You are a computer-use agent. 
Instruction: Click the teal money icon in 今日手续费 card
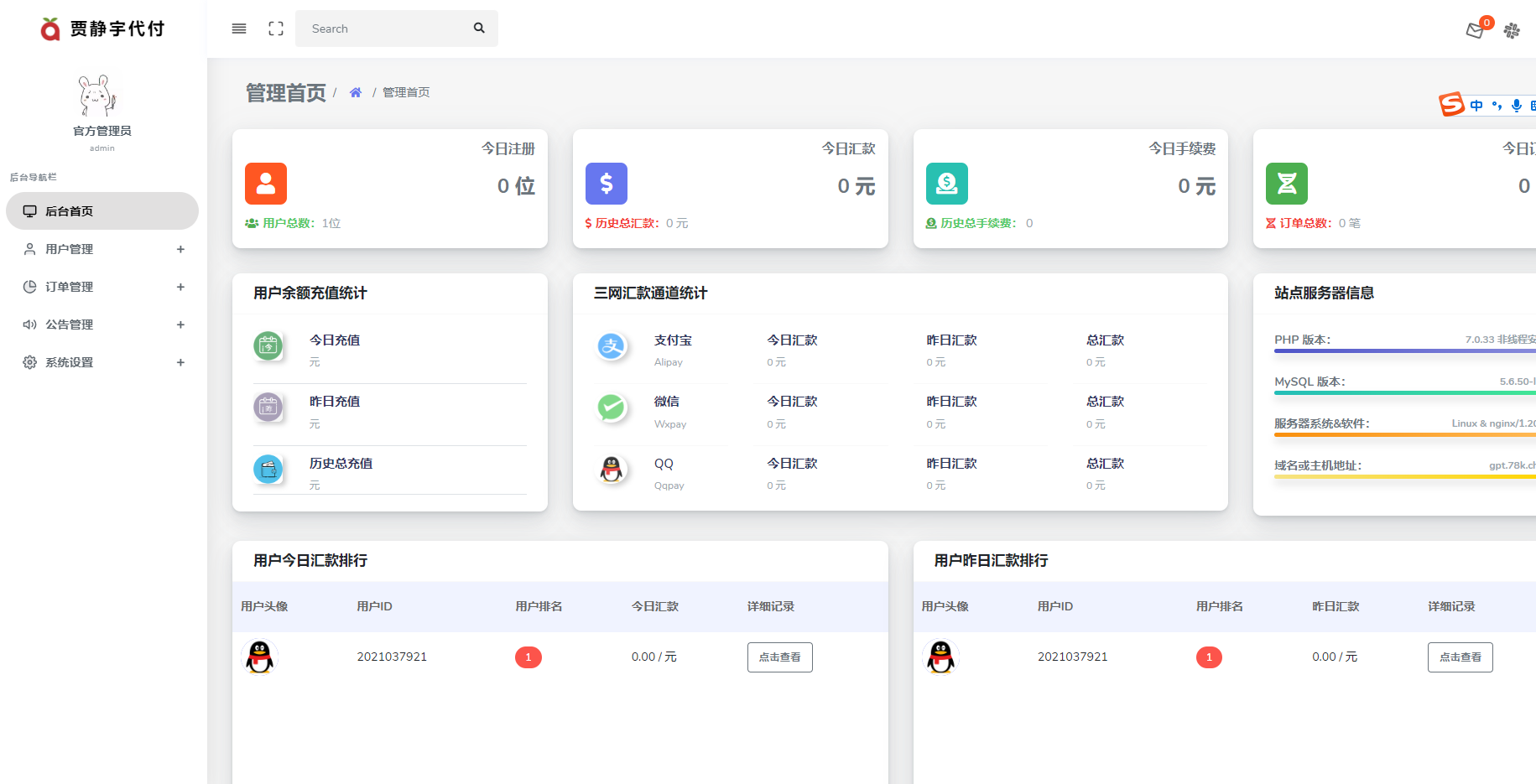pyautogui.click(x=947, y=184)
